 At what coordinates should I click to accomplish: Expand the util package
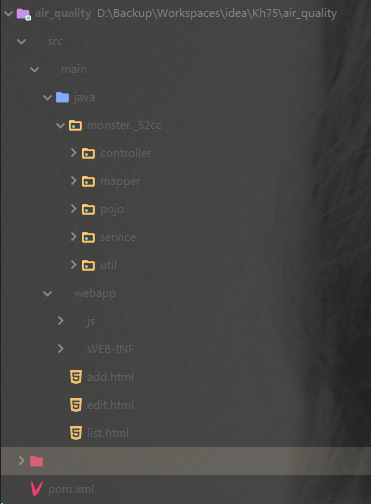[x=73, y=265]
